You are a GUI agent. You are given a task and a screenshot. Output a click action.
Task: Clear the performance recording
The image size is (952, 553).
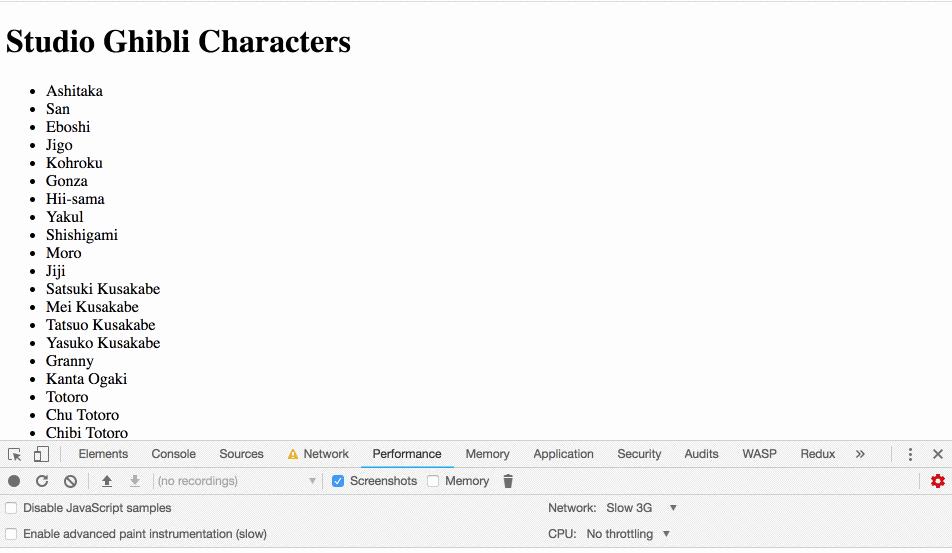[70, 481]
